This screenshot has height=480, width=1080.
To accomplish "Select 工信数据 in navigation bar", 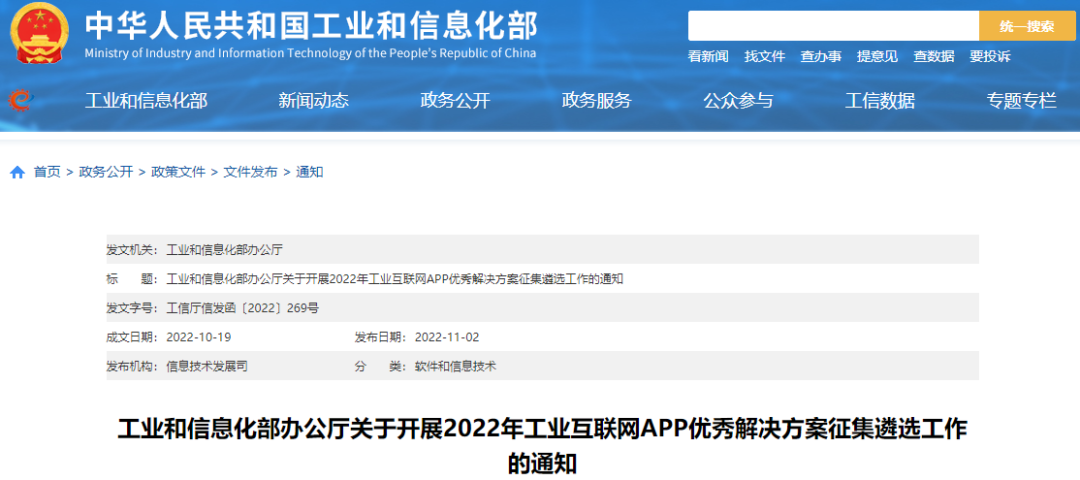I will click(880, 100).
